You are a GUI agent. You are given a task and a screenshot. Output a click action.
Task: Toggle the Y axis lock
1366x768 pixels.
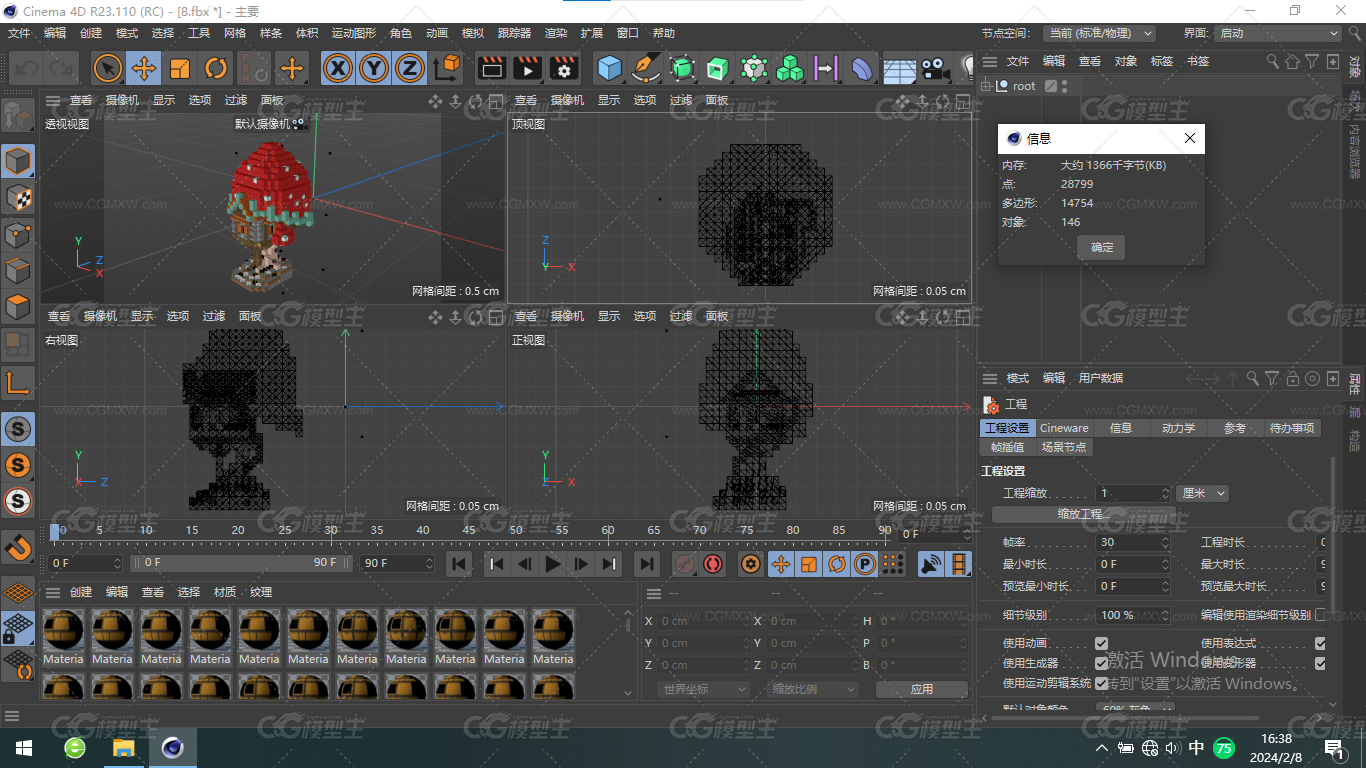click(374, 68)
